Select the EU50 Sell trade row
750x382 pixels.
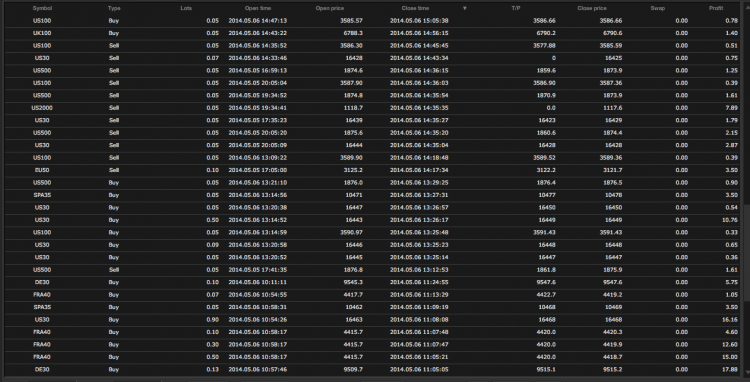click(374, 170)
